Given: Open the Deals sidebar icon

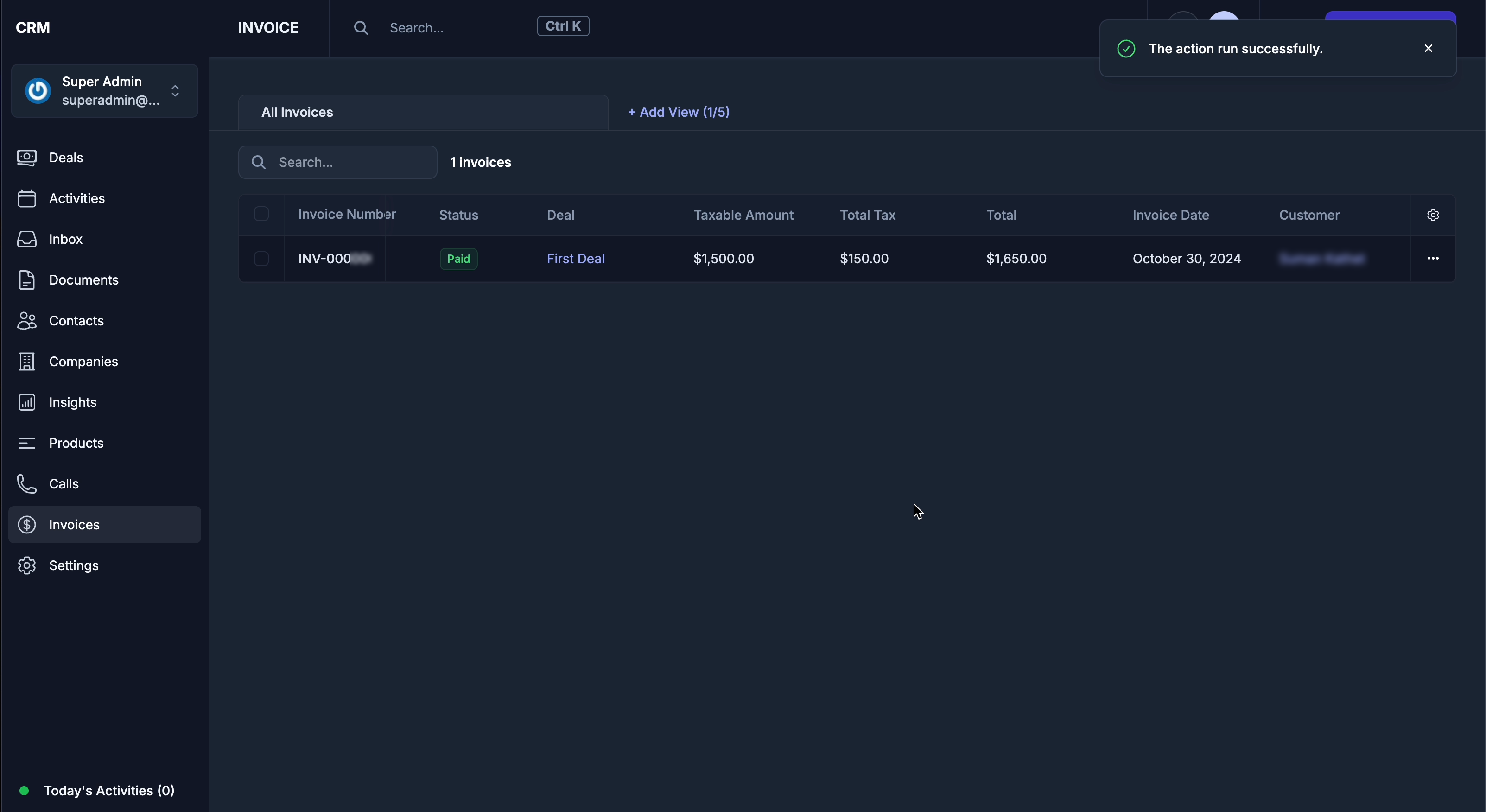Looking at the screenshot, I should [x=26, y=158].
